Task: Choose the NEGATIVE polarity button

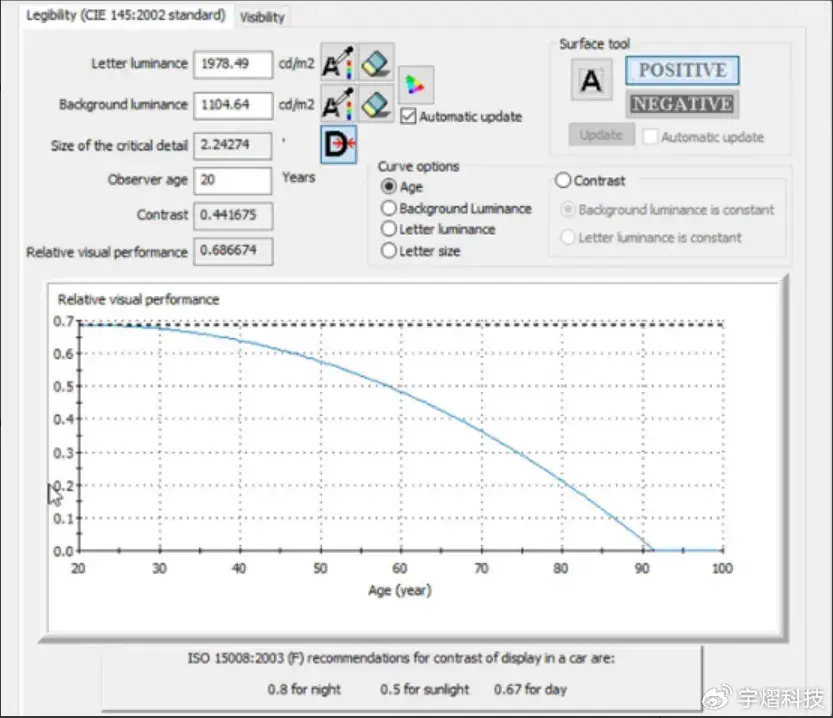Action: pyautogui.click(x=682, y=104)
